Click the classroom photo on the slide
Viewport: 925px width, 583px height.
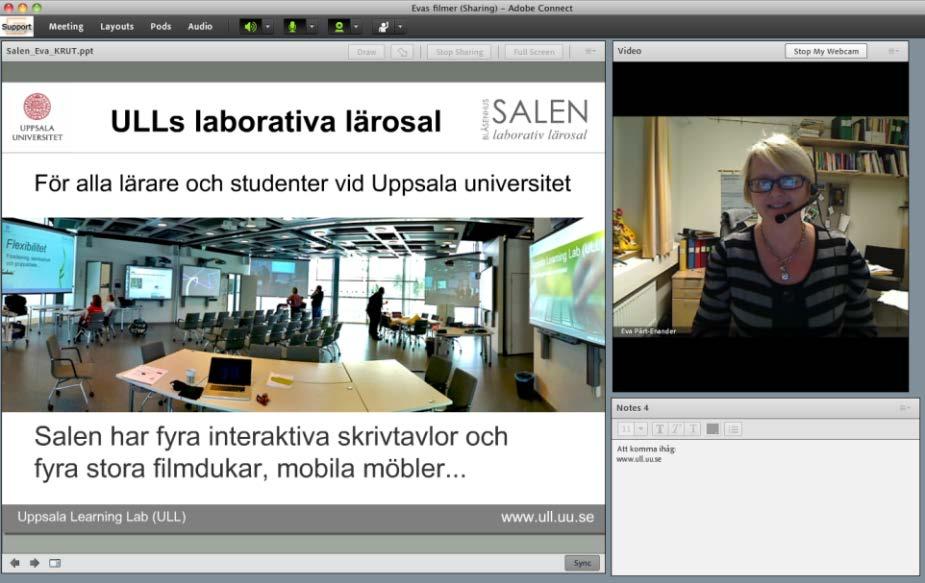tap(303, 315)
